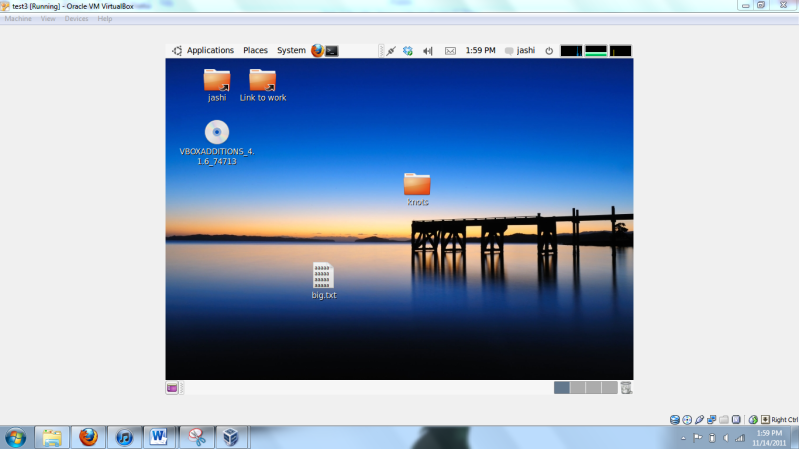
Task: Click the 1:59 PM panel clock
Action: [480, 50]
